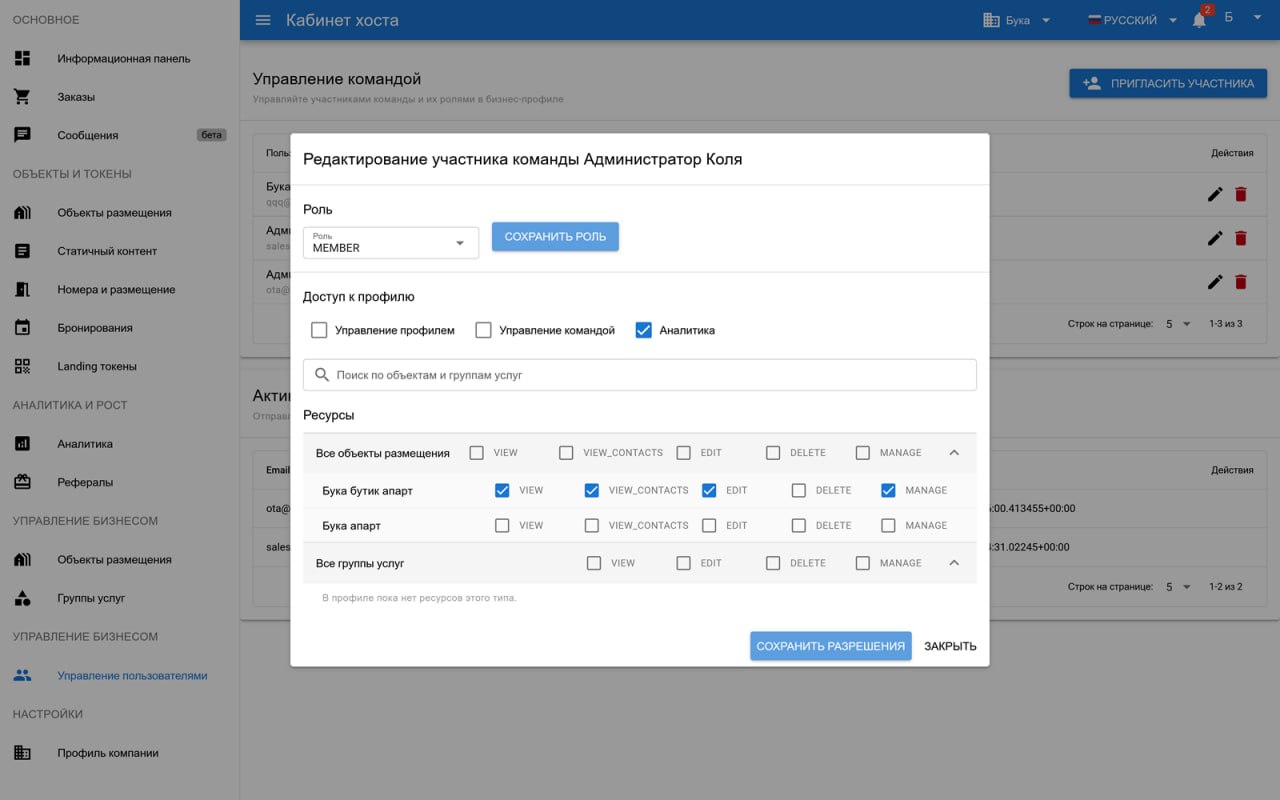Delete the third team member row

[1241, 282]
